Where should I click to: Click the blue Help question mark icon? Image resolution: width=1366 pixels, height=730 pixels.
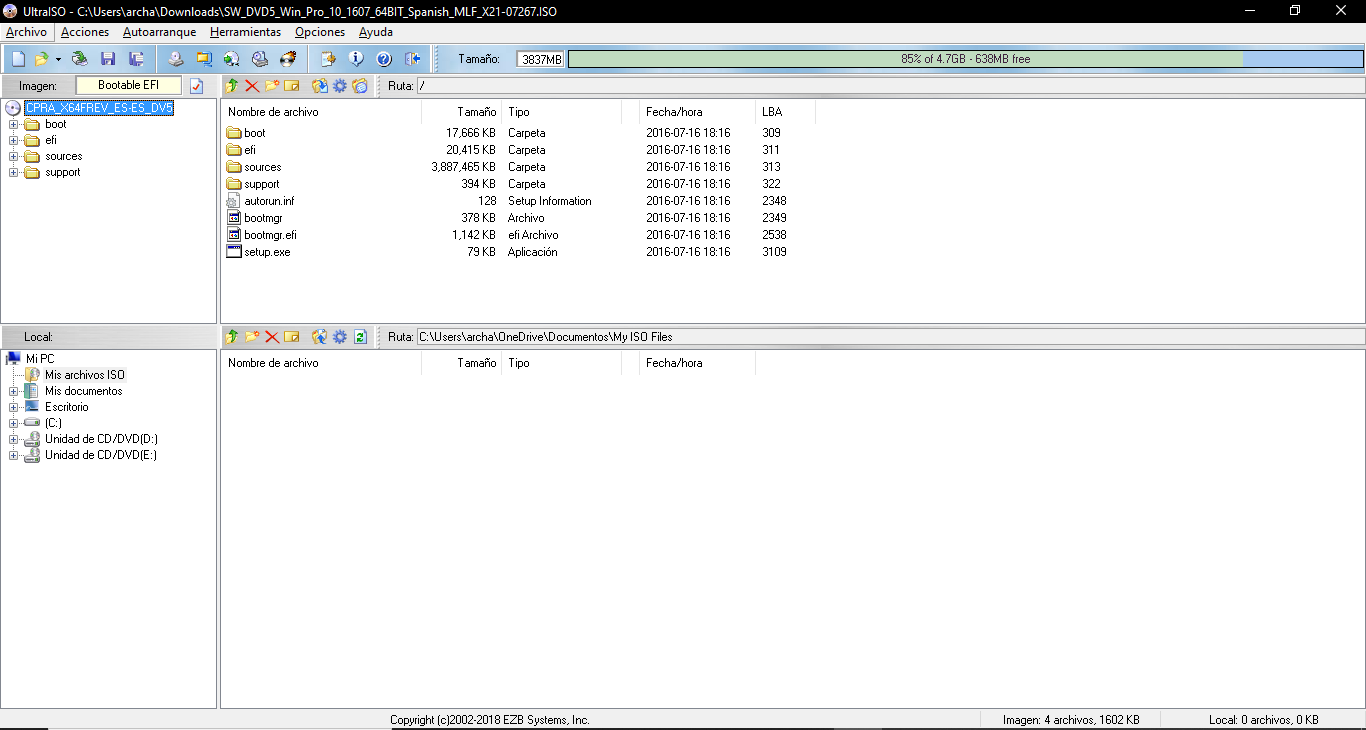click(x=383, y=59)
